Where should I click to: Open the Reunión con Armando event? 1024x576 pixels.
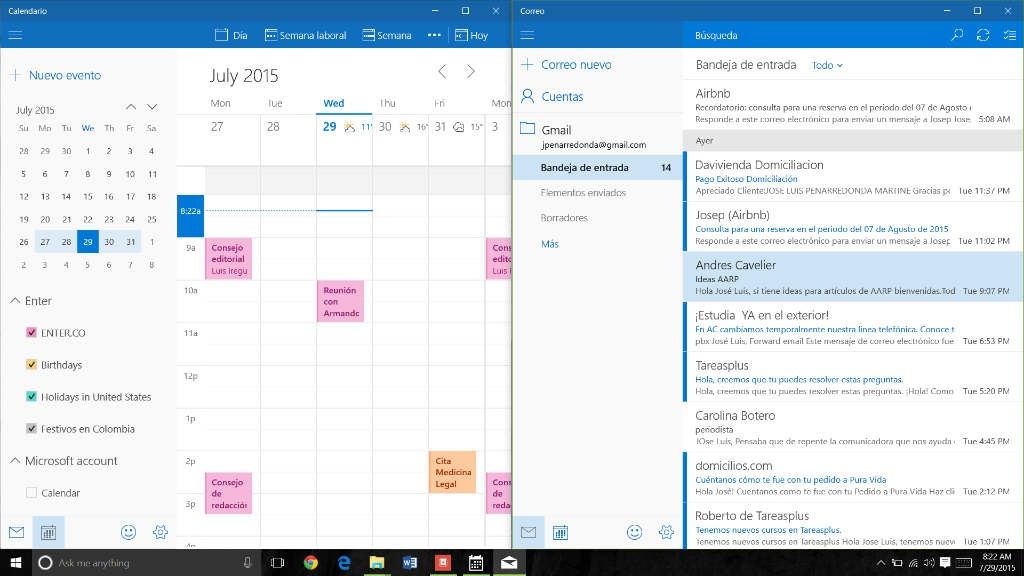[x=340, y=302]
